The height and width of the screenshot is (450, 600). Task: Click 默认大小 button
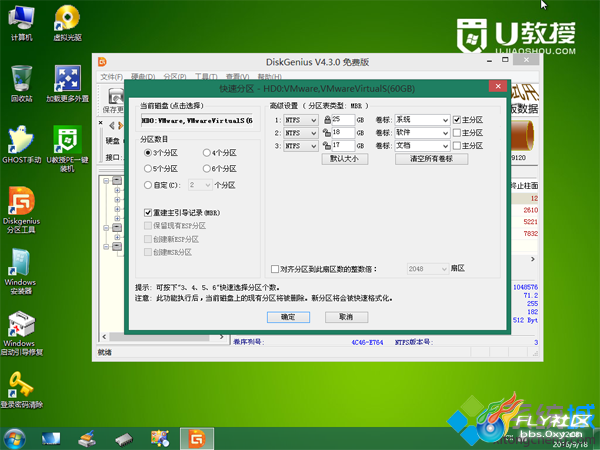pos(345,159)
